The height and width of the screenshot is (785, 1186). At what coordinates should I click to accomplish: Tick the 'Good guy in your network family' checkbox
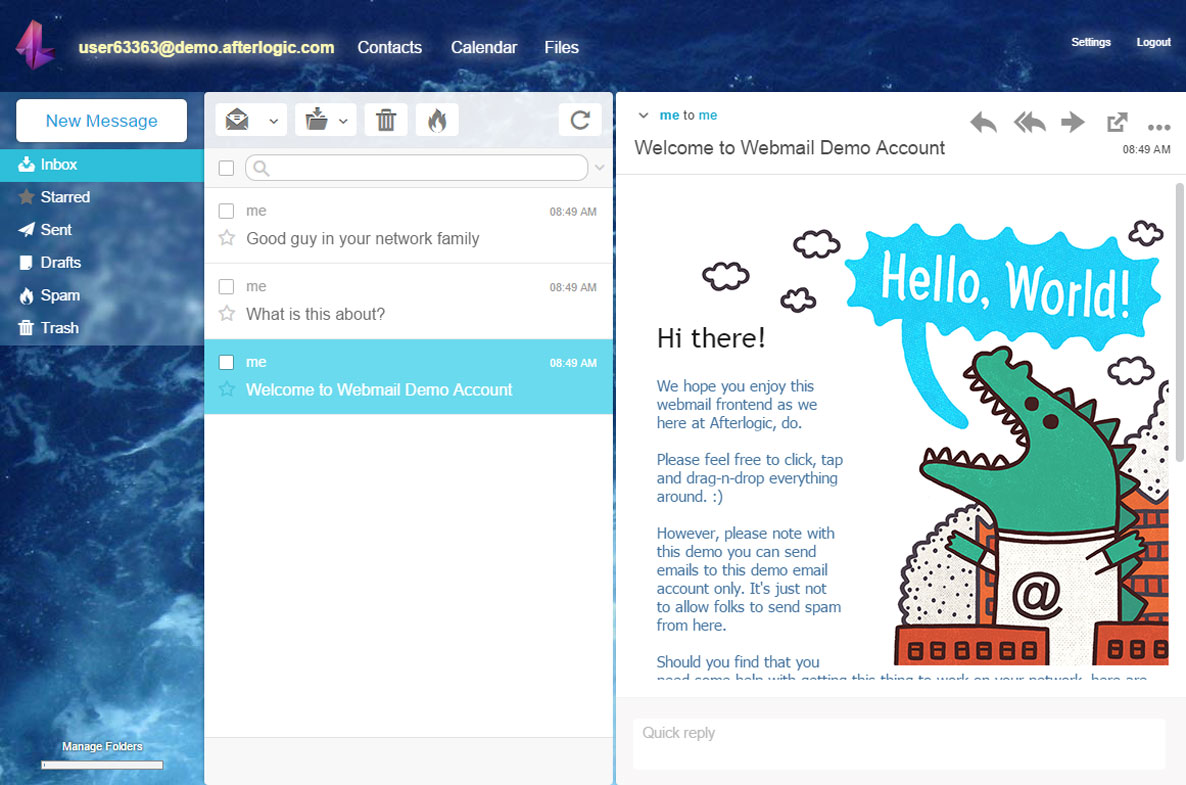[227, 211]
